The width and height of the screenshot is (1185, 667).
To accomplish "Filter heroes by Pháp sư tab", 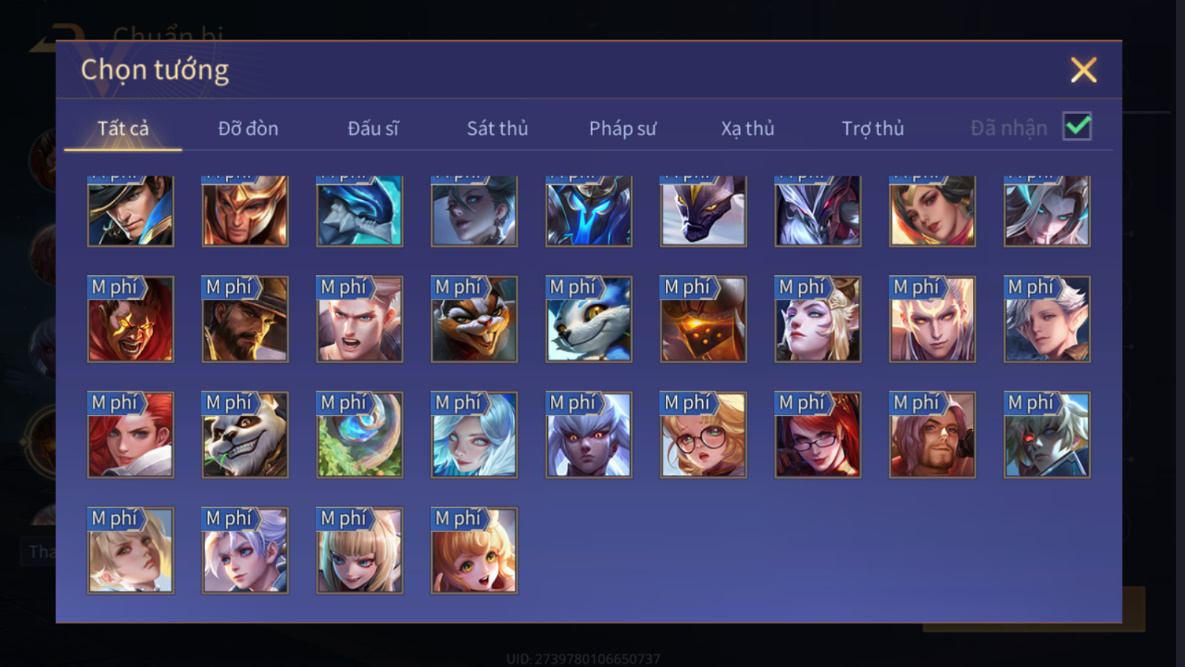I will [623, 128].
